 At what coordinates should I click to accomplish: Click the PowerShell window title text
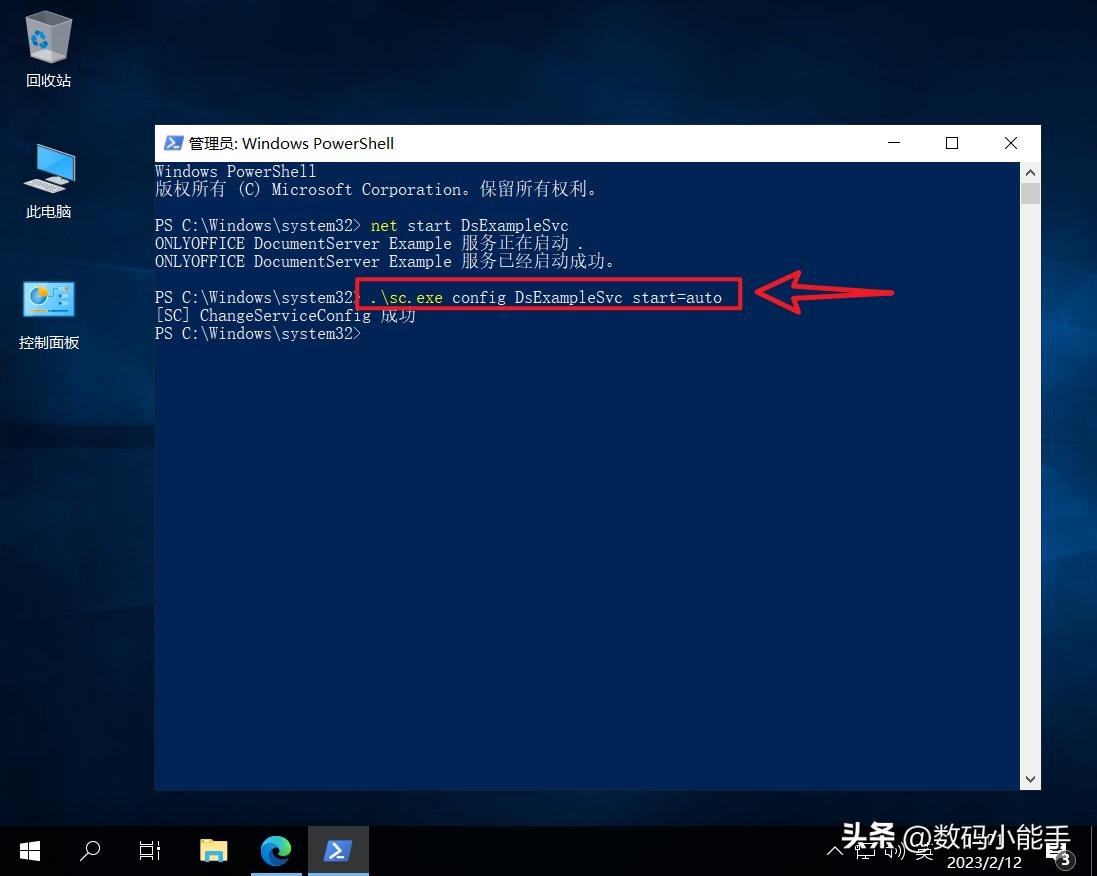[x=291, y=143]
